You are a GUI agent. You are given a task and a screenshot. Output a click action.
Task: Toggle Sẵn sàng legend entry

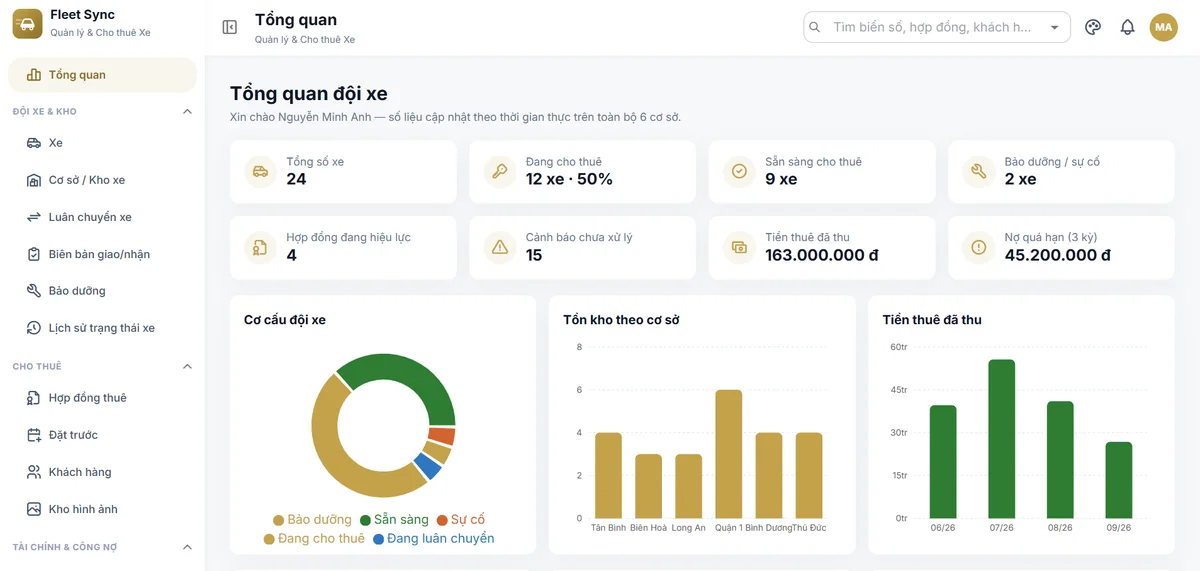point(394,520)
